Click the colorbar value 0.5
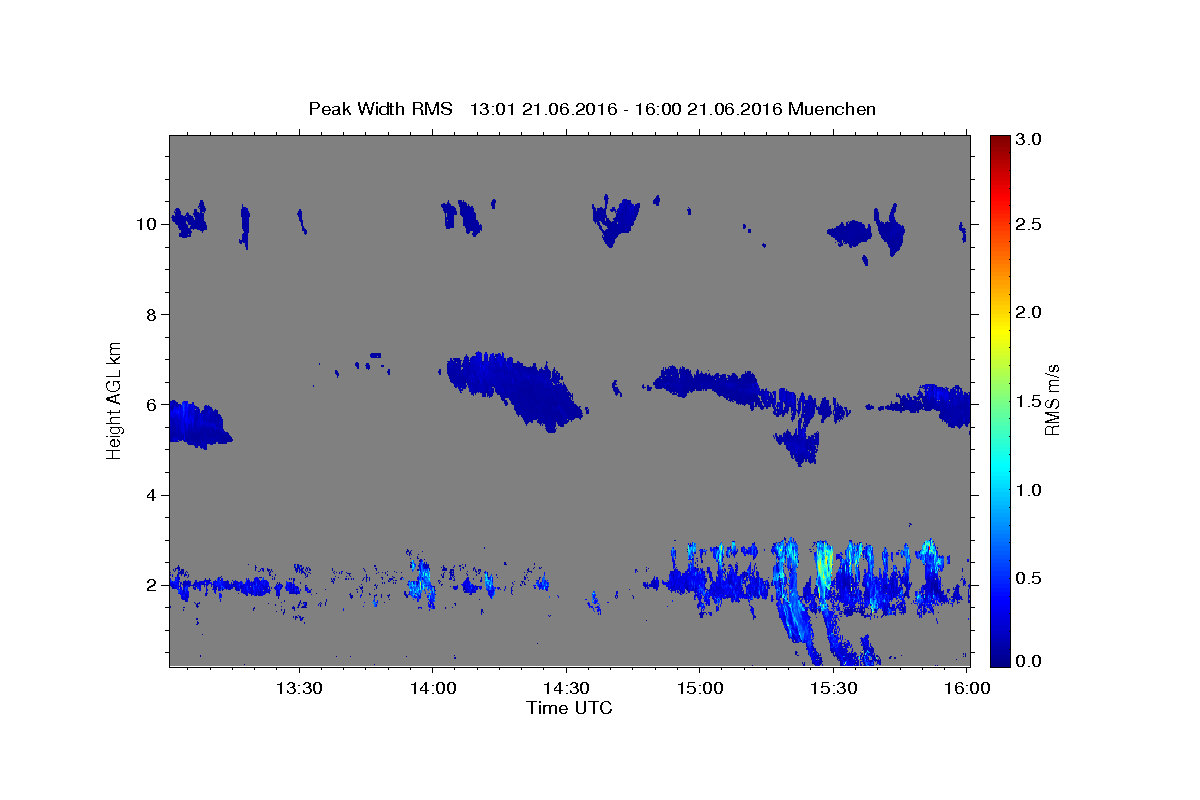1200x800 pixels. coord(1030,578)
